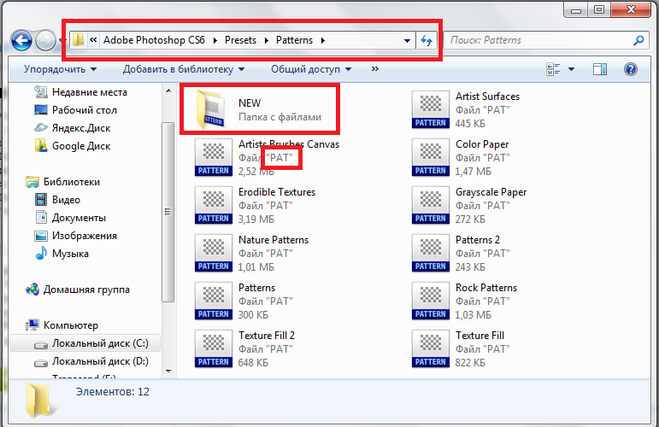The image size is (659, 427).
Task: Open Google Диск in navigation pane
Action: pos(72,146)
